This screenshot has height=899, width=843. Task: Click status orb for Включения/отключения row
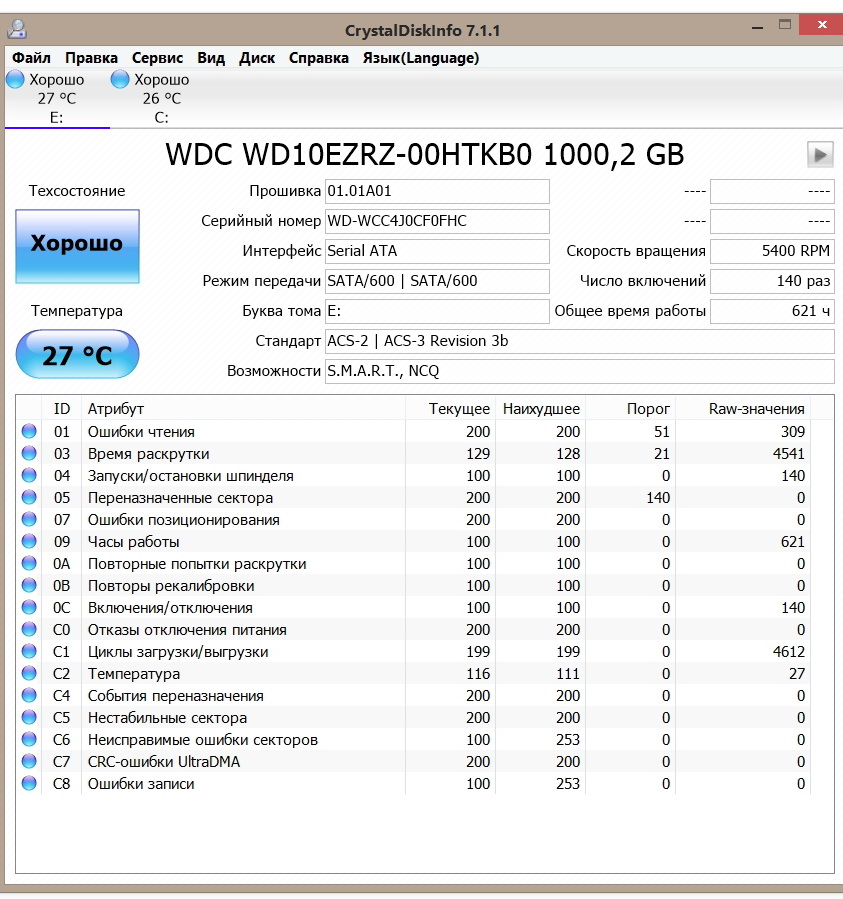point(29,607)
